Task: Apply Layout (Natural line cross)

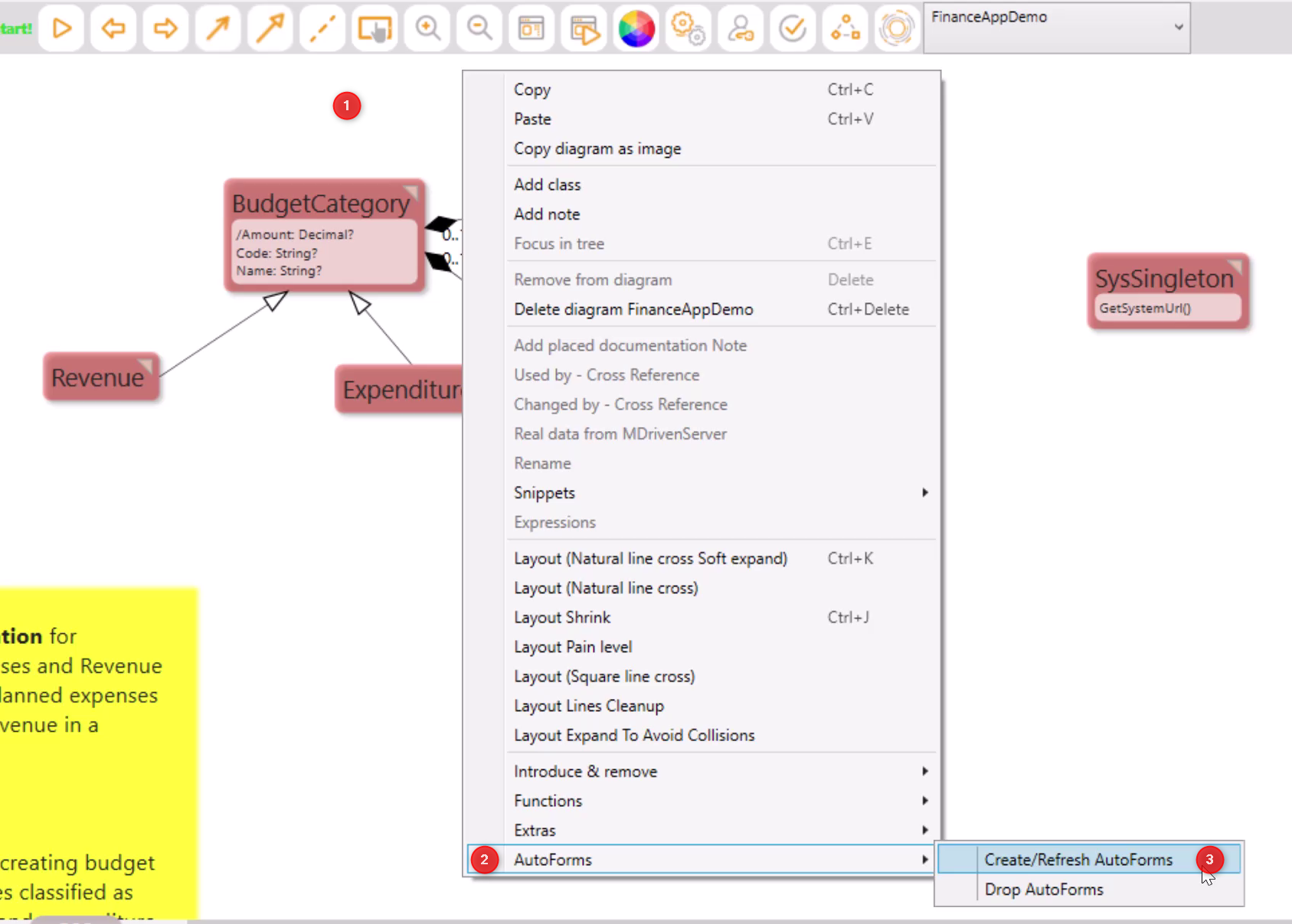Action: click(701, 588)
